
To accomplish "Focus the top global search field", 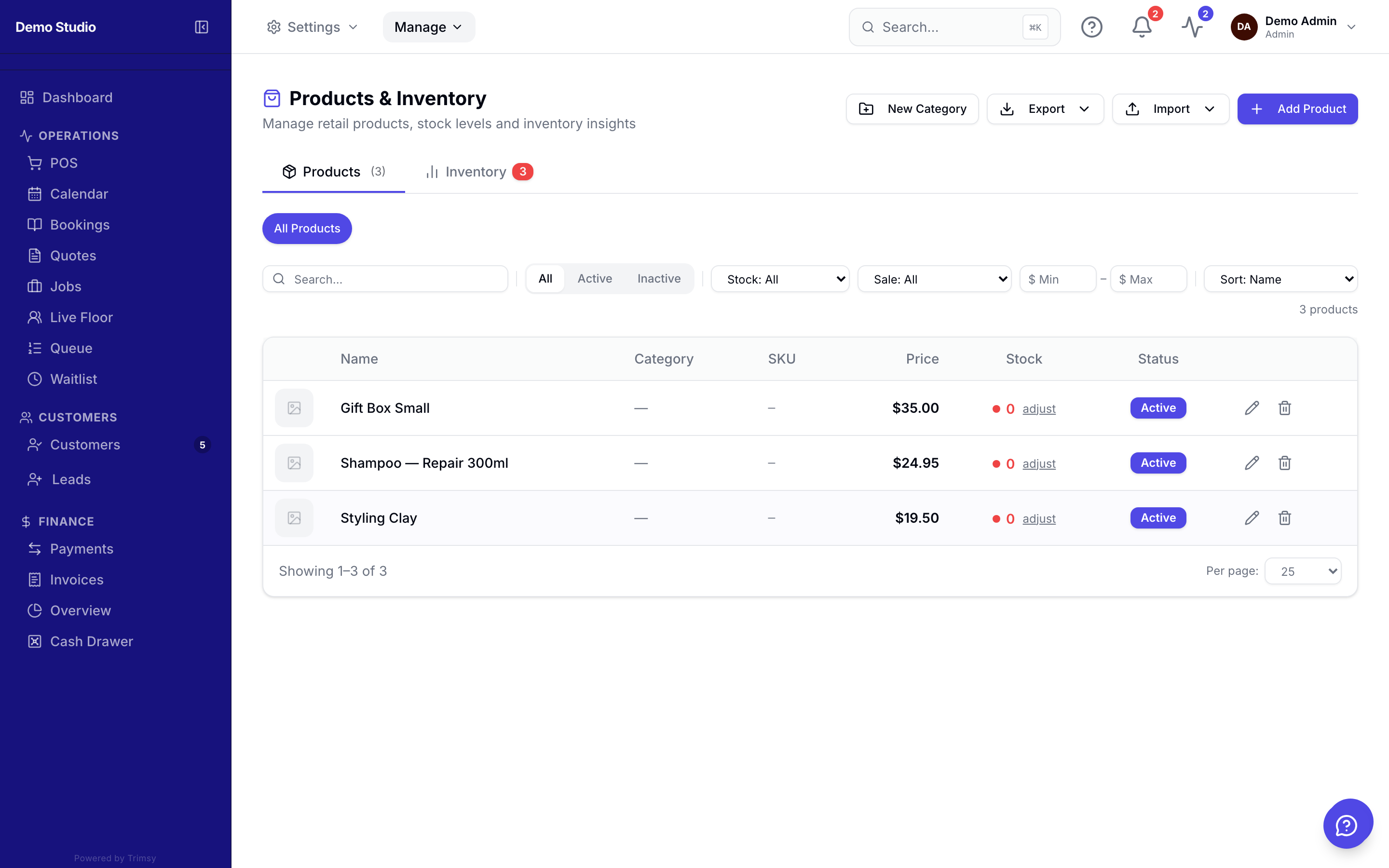I will tap(954, 27).
